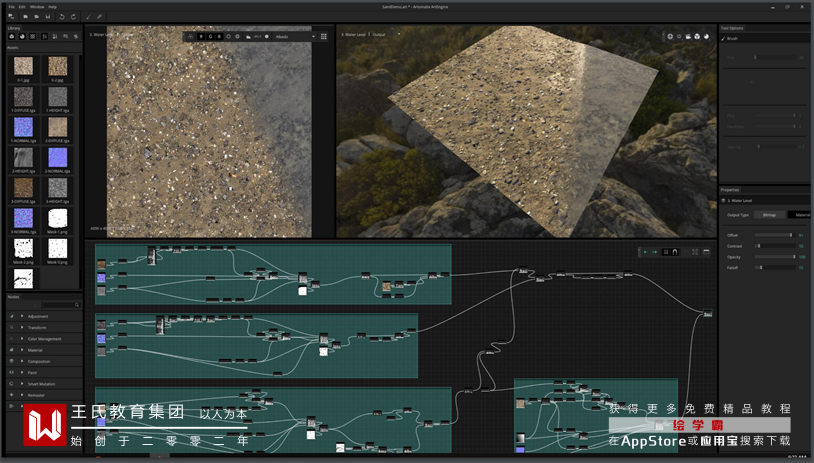Screen dimensions: 814x463
Task: Select the Bitmap output type button
Action: 769,215
